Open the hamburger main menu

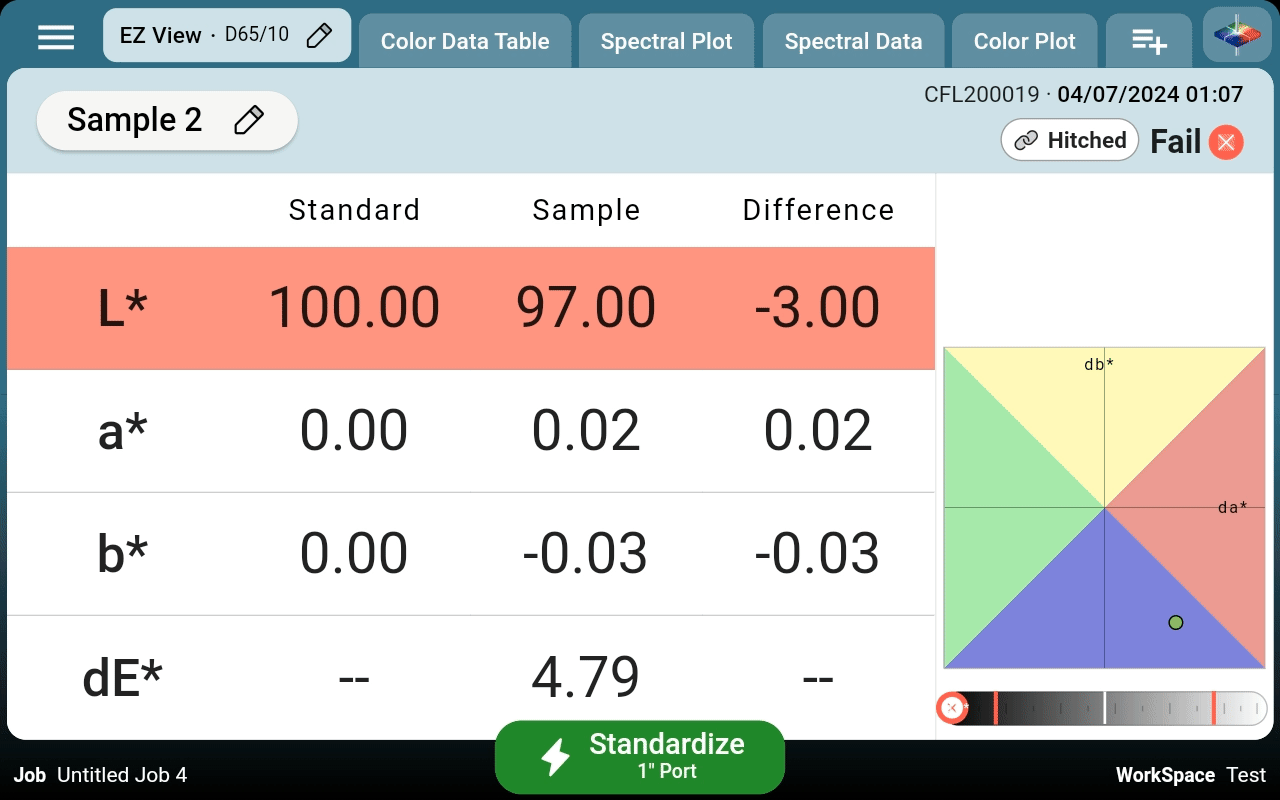pos(56,37)
